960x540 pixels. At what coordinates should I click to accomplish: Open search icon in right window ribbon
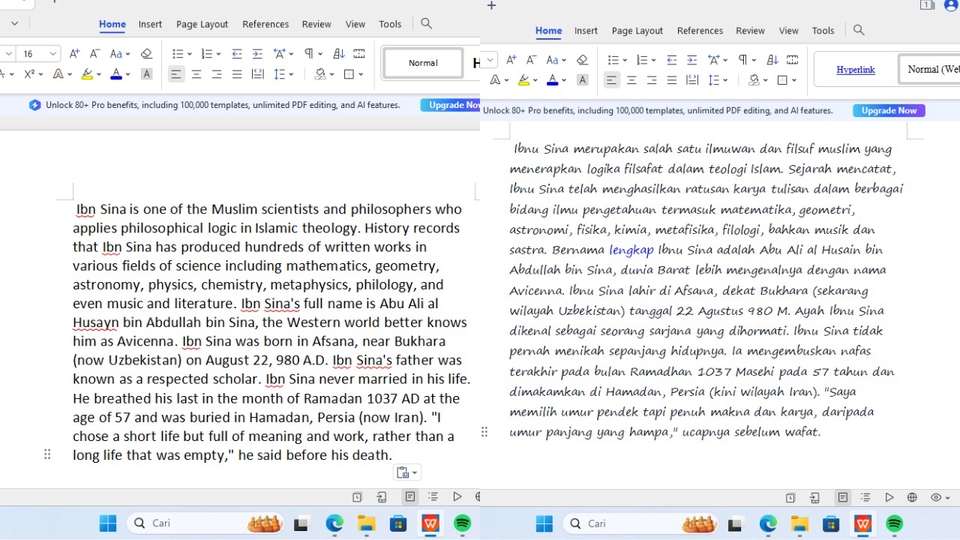click(x=859, y=30)
